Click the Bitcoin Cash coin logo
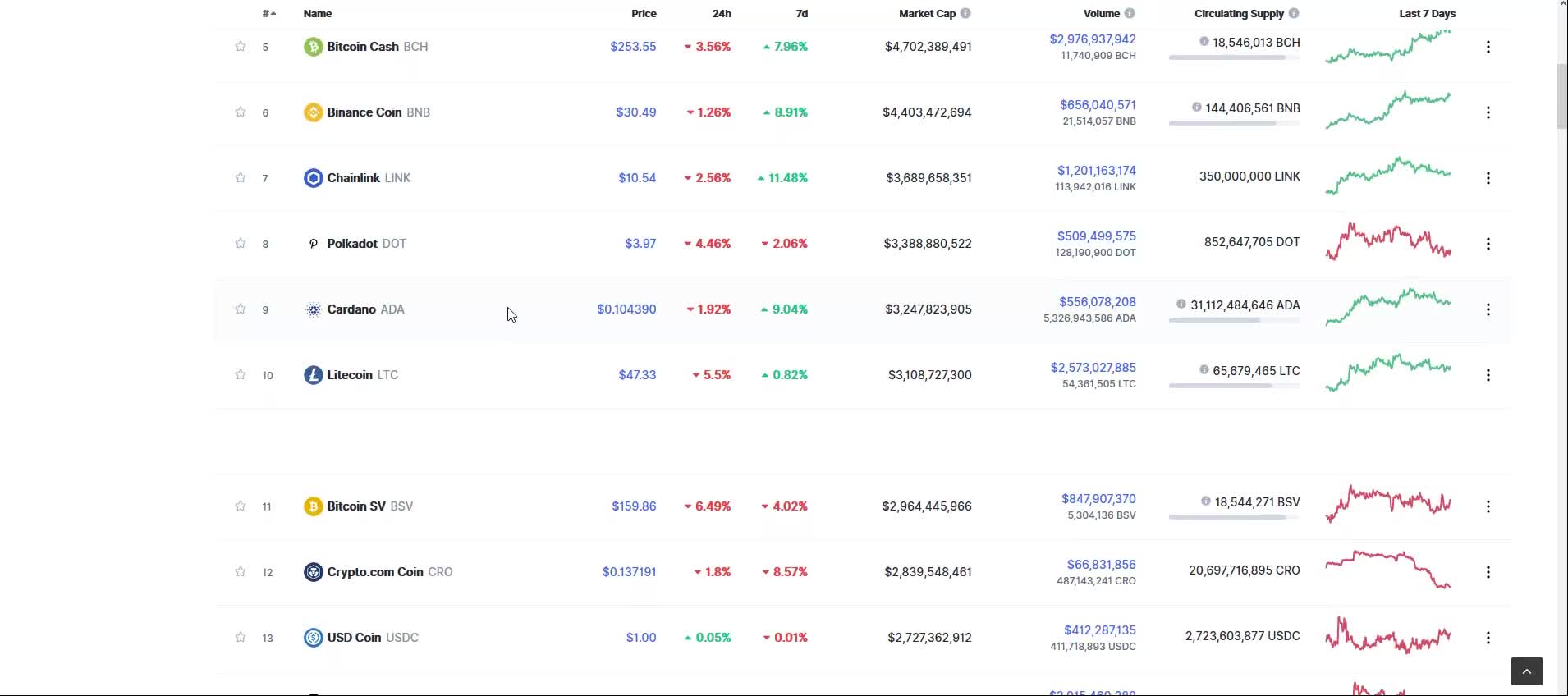The height and width of the screenshot is (696, 1568). point(313,47)
